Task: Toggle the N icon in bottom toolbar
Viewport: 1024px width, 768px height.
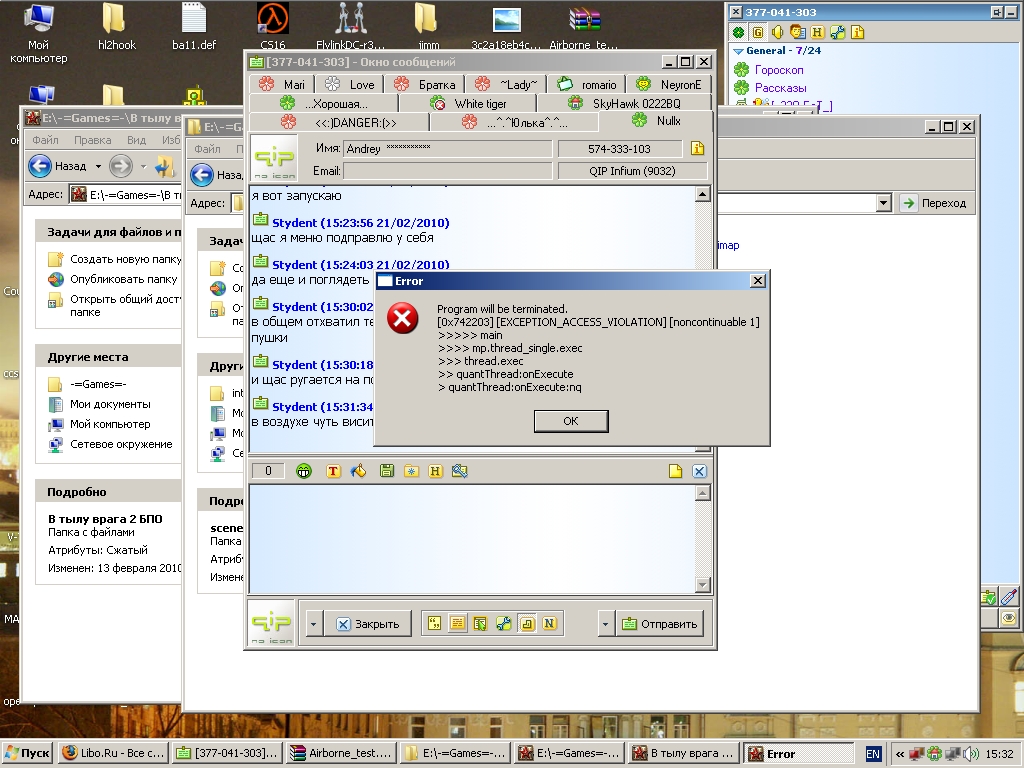Action: [549, 624]
